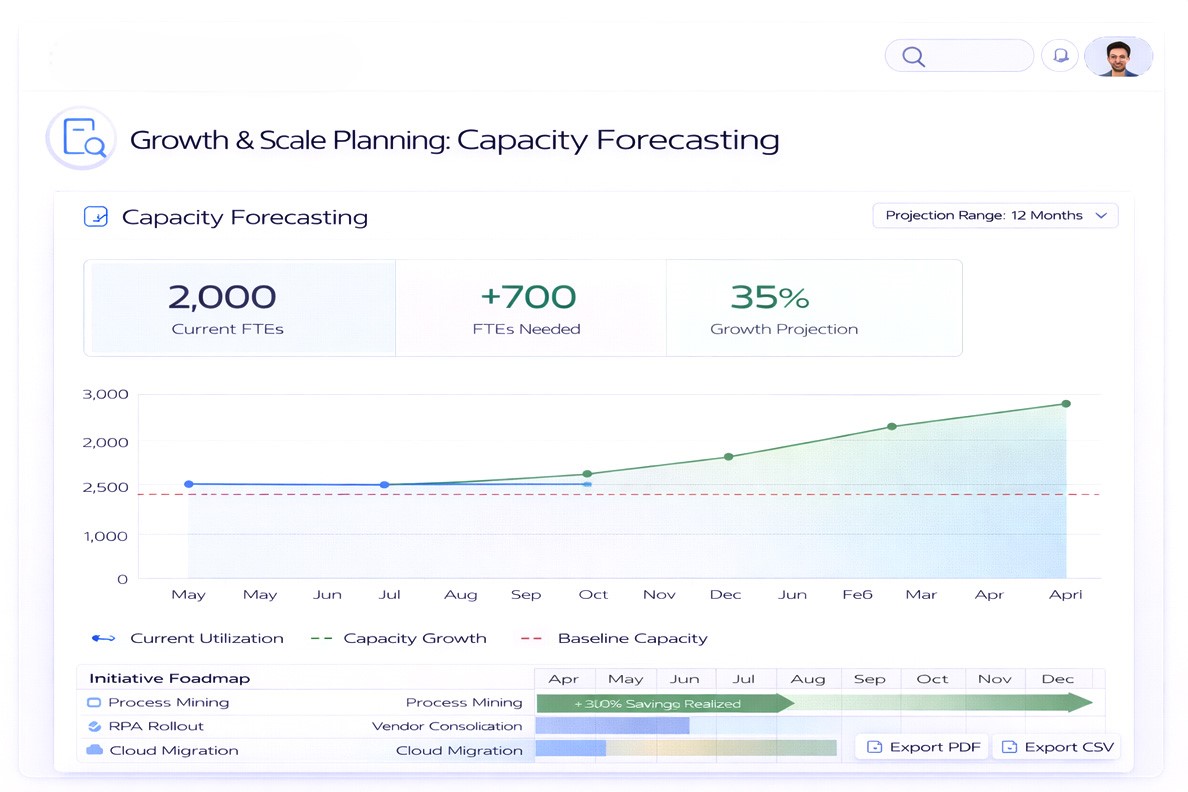This screenshot has width=1188, height=792.
Task: Open the notification bell
Action: point(1060,56)
